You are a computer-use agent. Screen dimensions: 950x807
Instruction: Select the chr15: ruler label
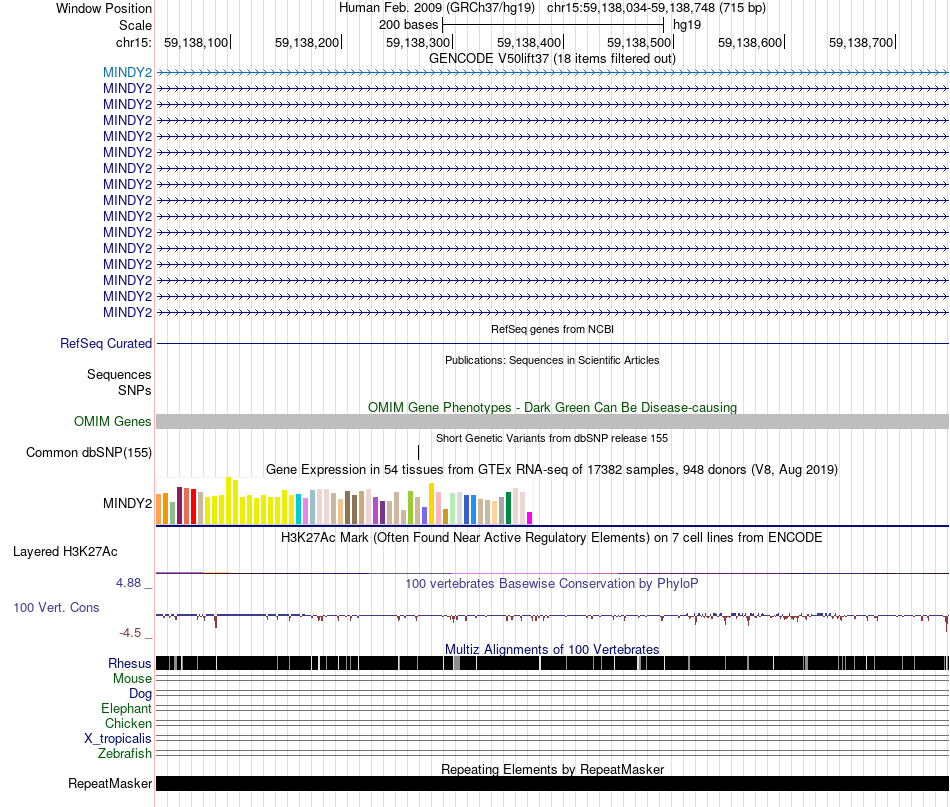pyautogui.click(x=134, y=42)
